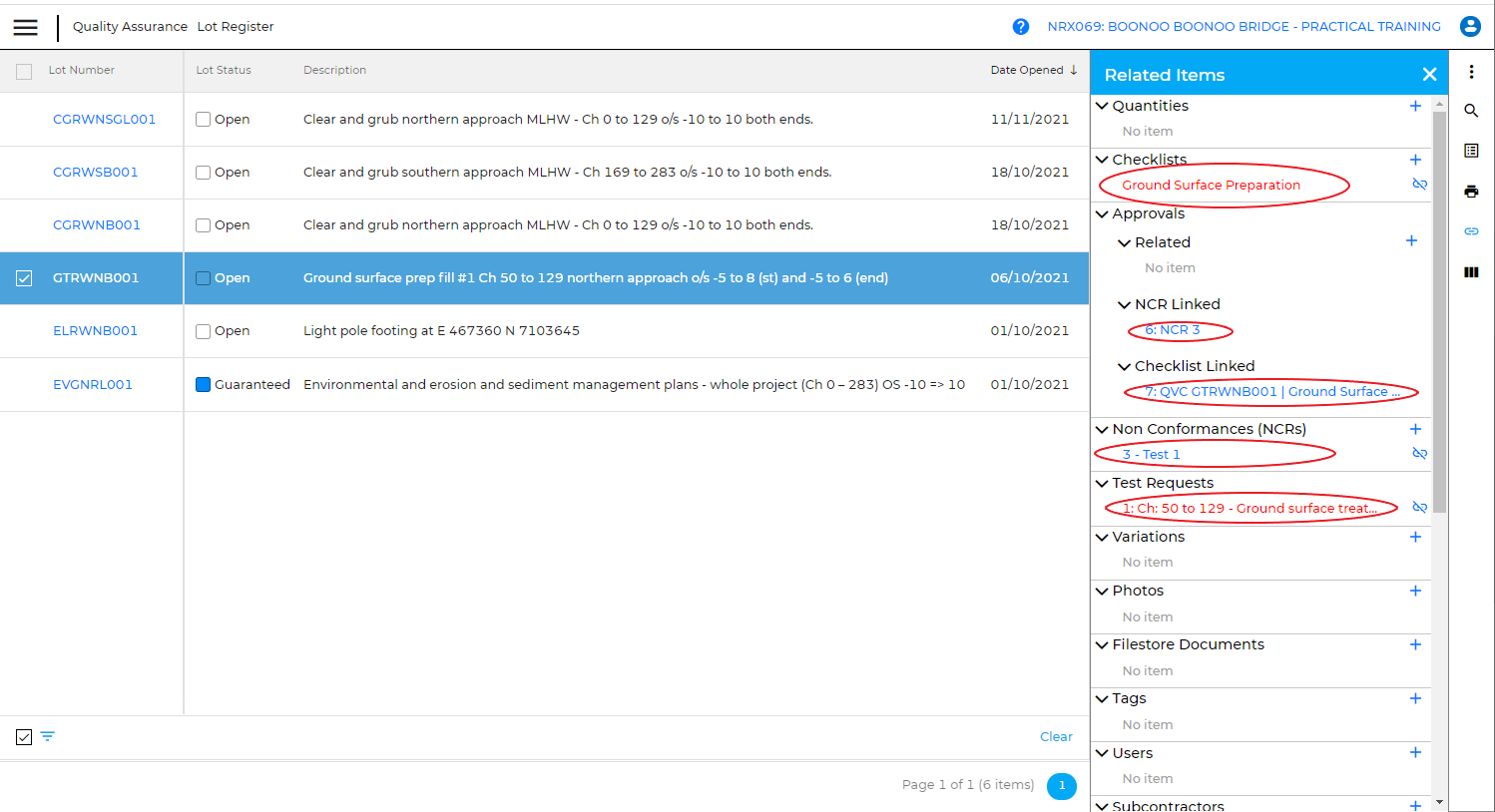Unlink the Ground Surface Preparation checklist
Image resolution: width=1495 pixels, height=812 pixels.
tap(1419, 185)
